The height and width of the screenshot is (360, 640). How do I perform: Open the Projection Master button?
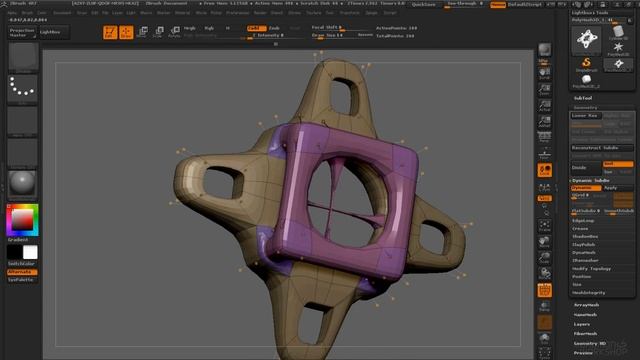[x=22, y=33]
